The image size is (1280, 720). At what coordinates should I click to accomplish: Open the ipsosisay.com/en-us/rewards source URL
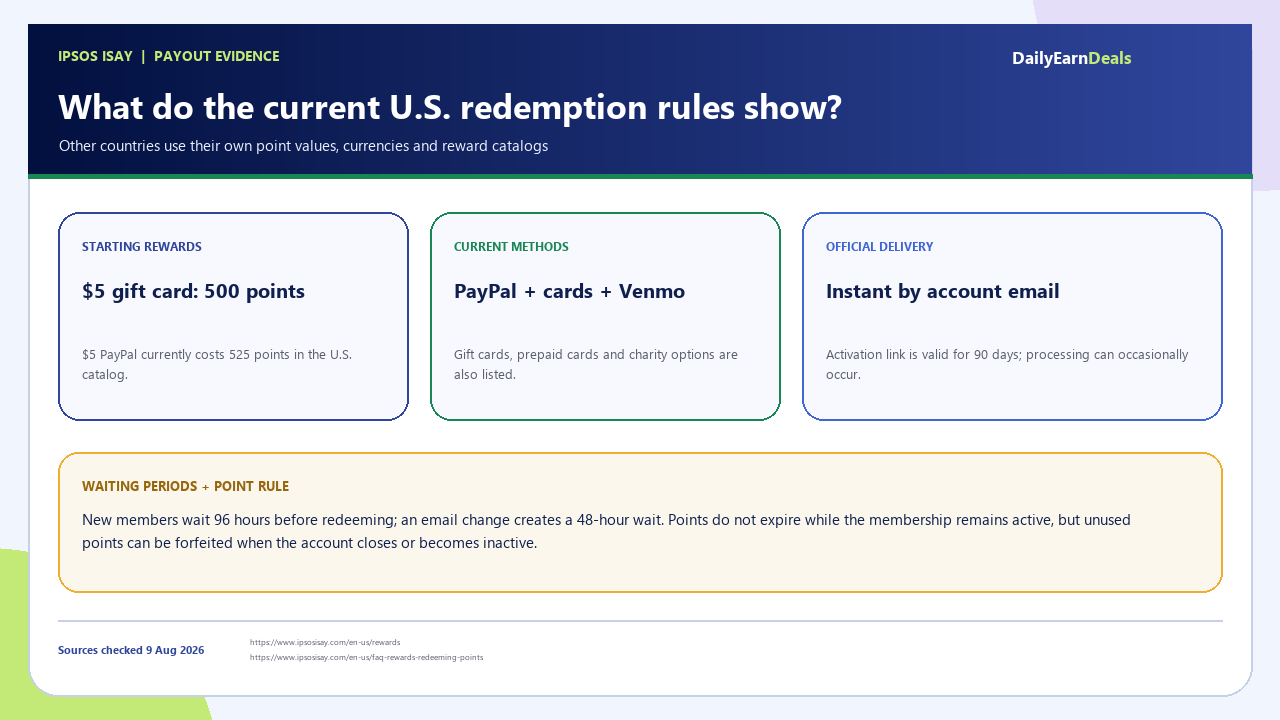[325, 642]
